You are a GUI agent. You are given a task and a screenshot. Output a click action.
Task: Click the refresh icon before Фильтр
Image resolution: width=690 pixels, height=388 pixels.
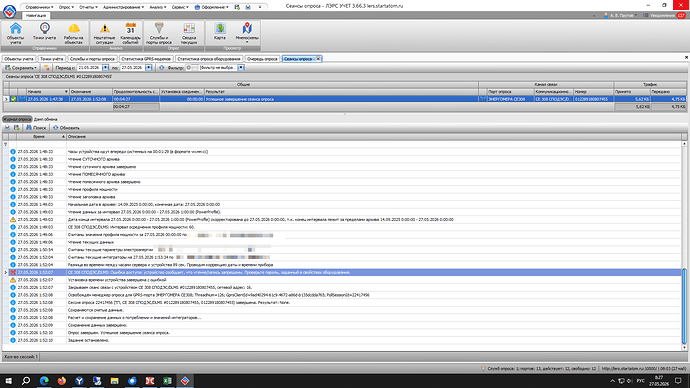coord(161,68)
